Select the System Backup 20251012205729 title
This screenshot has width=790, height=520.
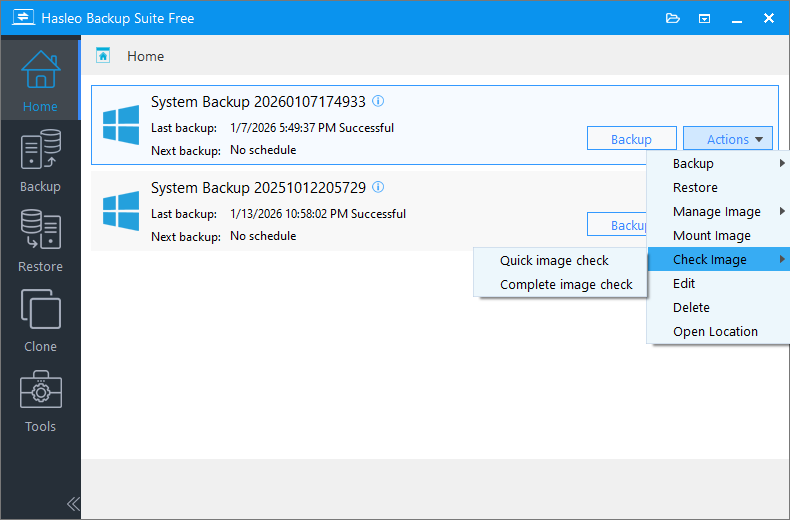(258, 188)
